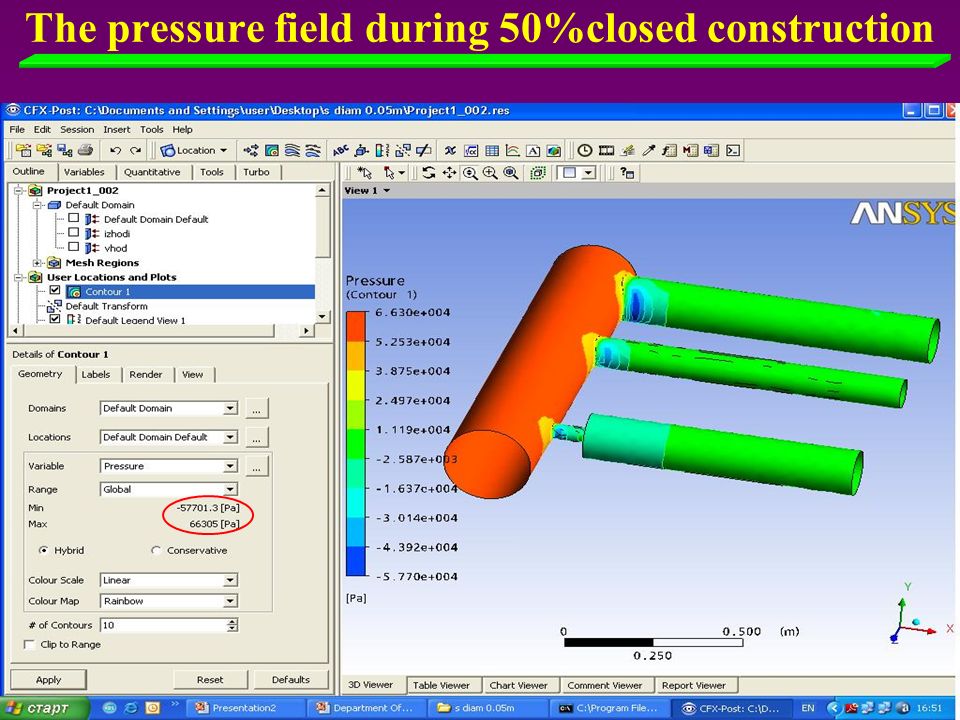960x720 pixels.
Task: Click the Pan view icon in viewer toolbar
Action: tap(449, 173)
